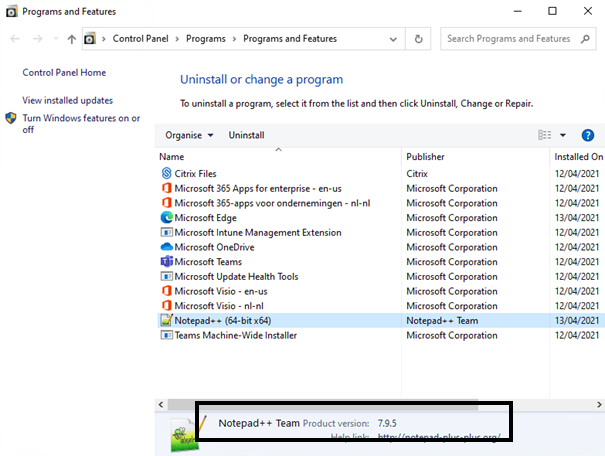Click the Teams Machine-Wide Installer icon
This screenshot has height=456, width=605.
click(x=166, y=335)
